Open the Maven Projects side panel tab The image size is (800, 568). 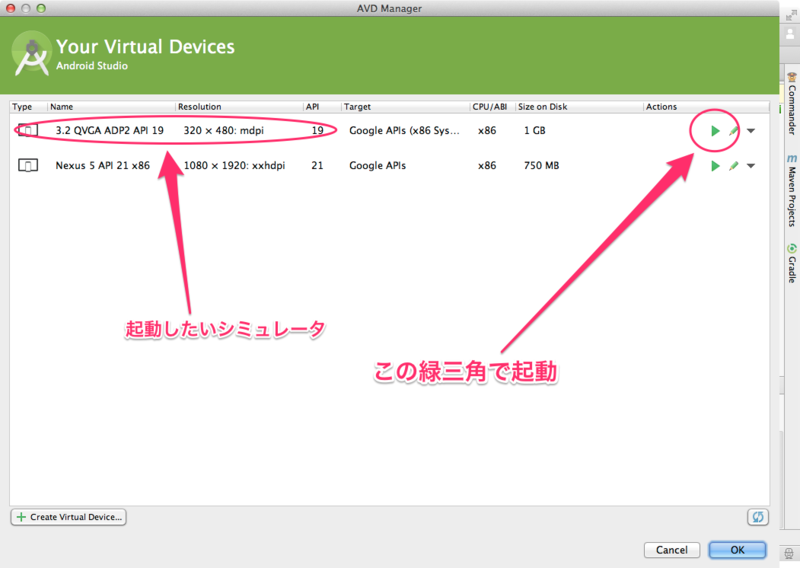791,191
